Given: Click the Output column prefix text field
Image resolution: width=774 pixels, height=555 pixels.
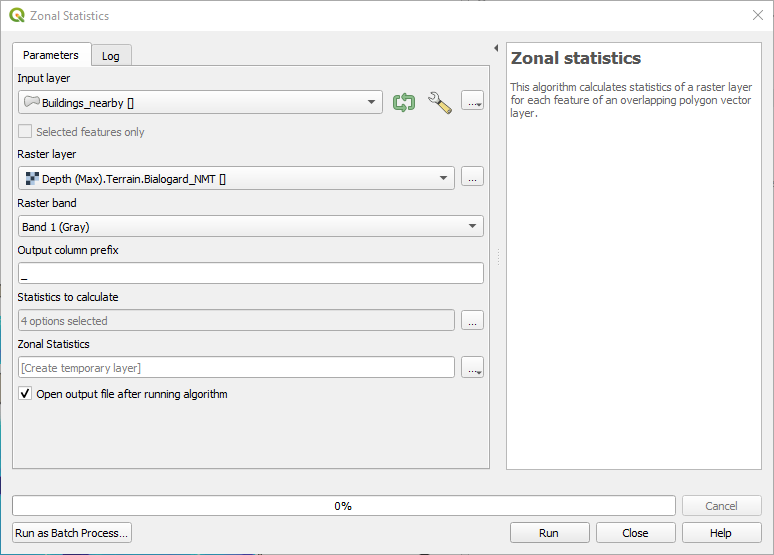Looking at the screenshot, I should 250,273.
